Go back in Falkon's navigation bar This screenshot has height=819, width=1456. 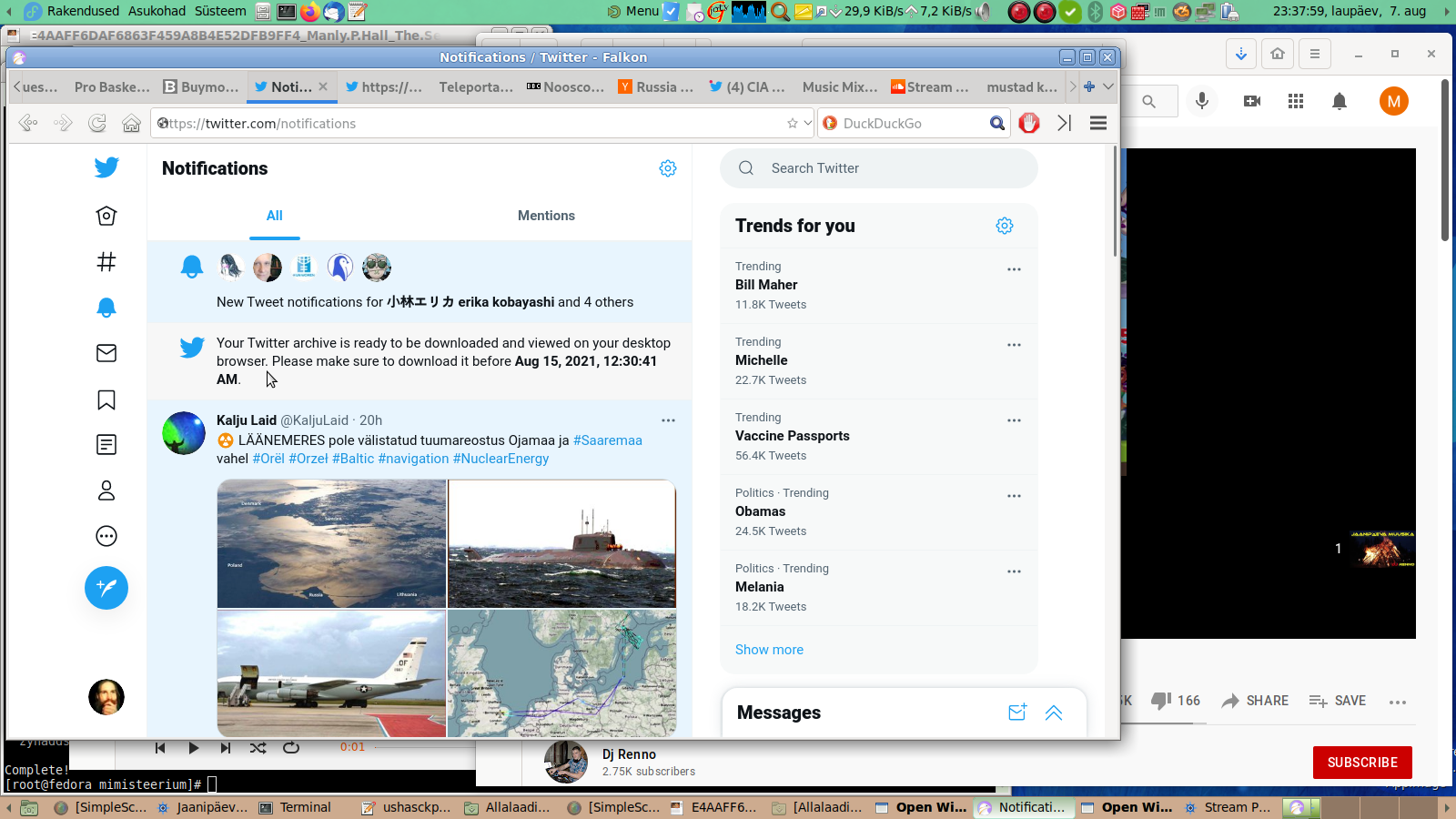tap(28, 123)
